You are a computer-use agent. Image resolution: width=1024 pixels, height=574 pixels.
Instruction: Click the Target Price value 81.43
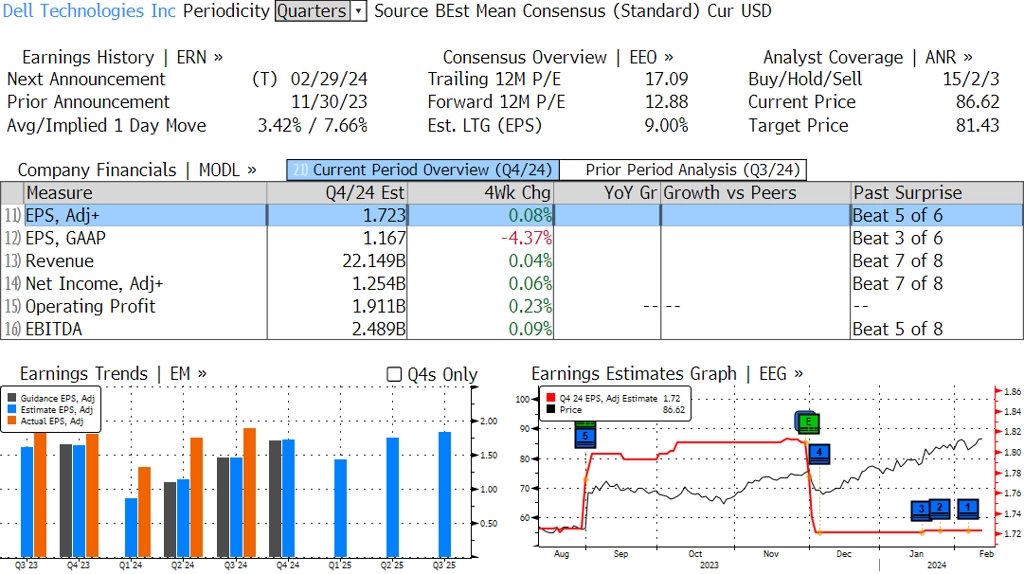pyautogui.click(x=977, y=125)
